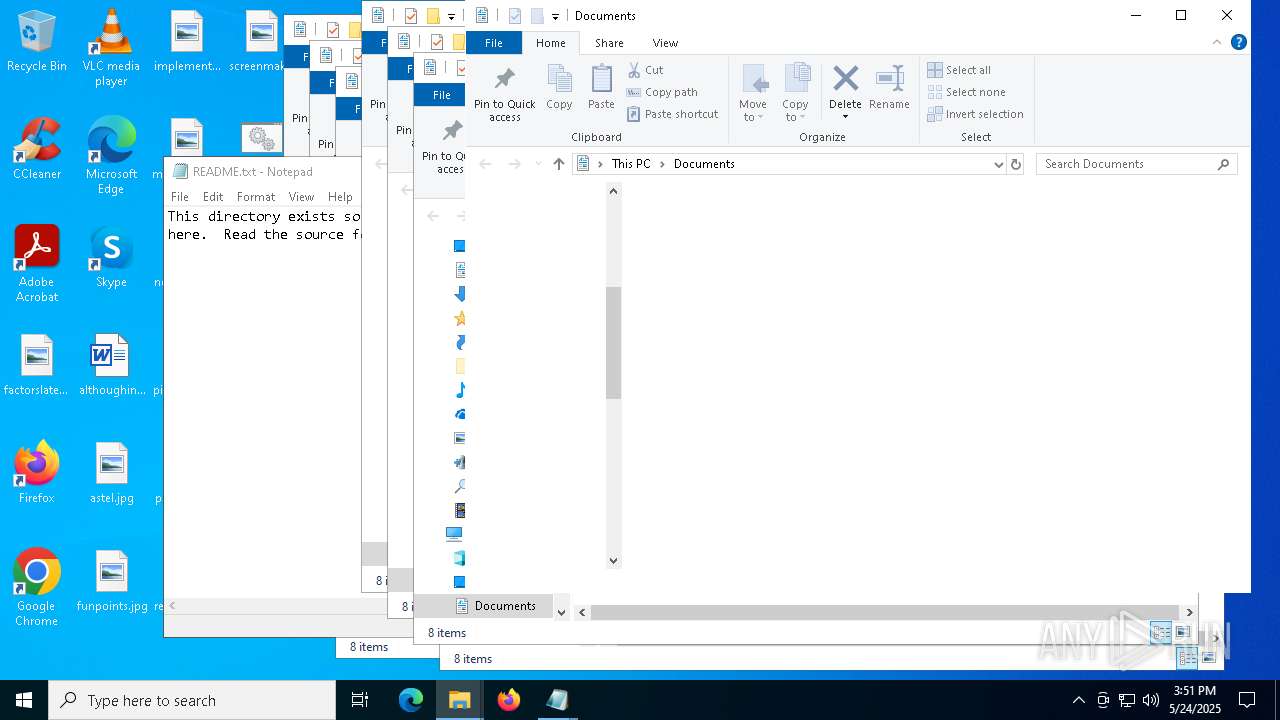1280x720 pixels.
Task: Click the taskbar search box
Action: coord(192,700)
